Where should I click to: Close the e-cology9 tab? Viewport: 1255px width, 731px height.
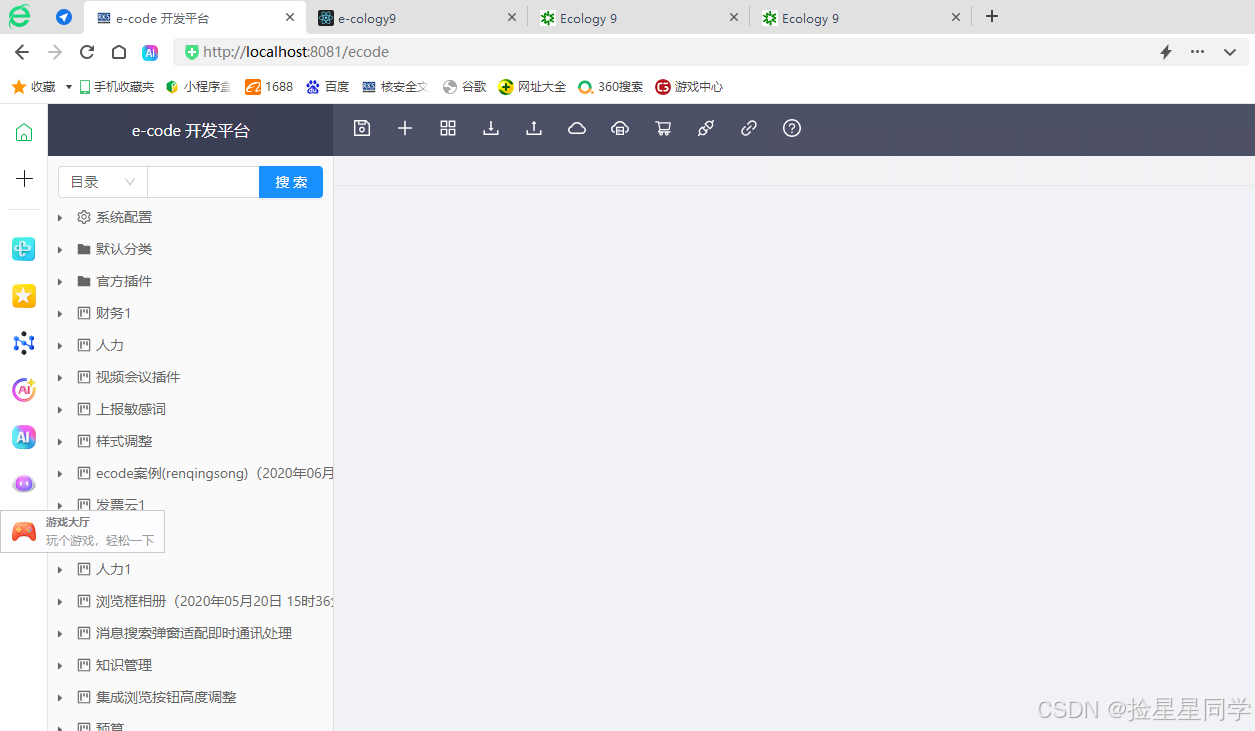(x=512, y=17)
